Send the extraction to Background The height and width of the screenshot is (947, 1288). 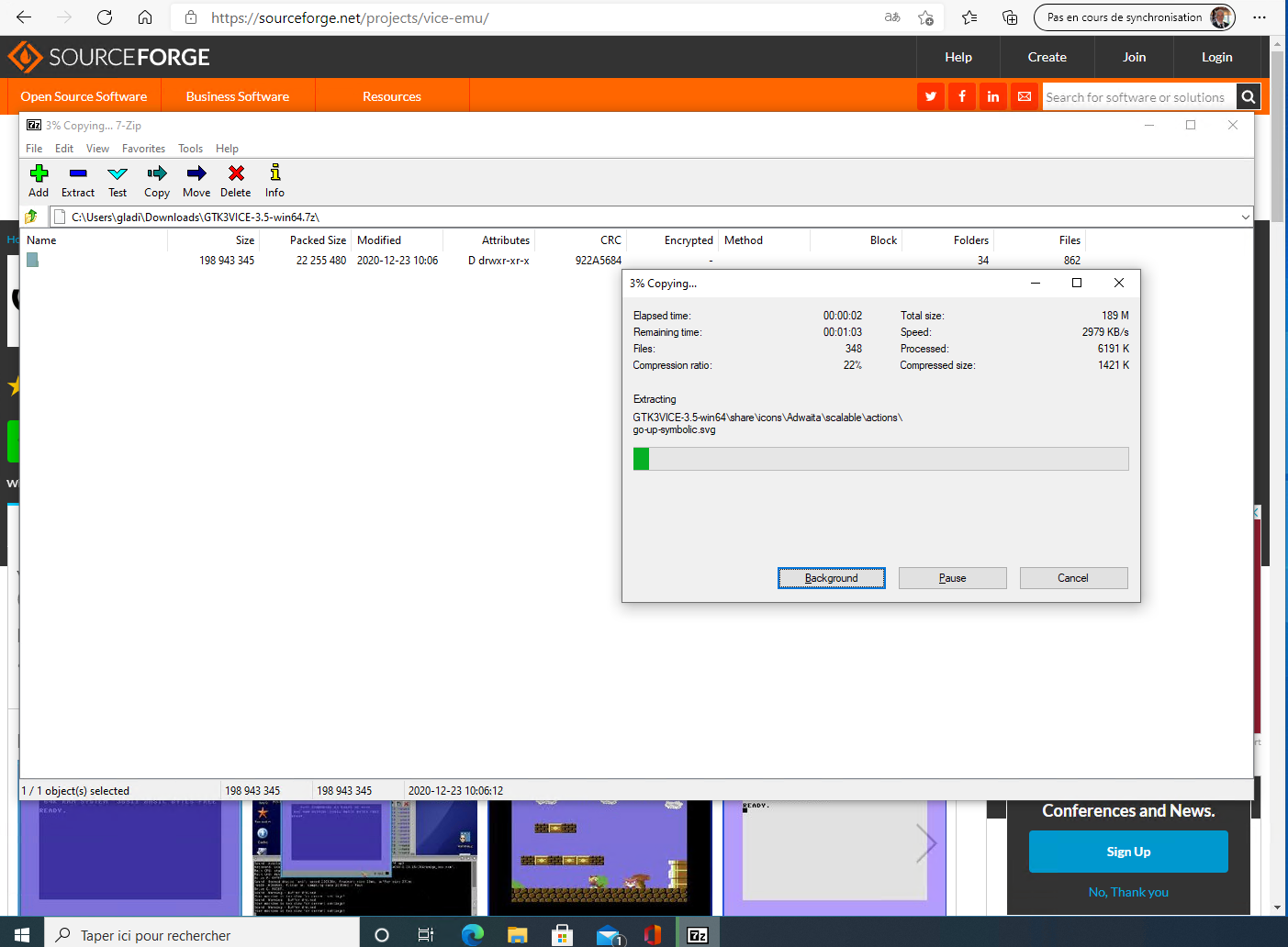pos(831,578)
